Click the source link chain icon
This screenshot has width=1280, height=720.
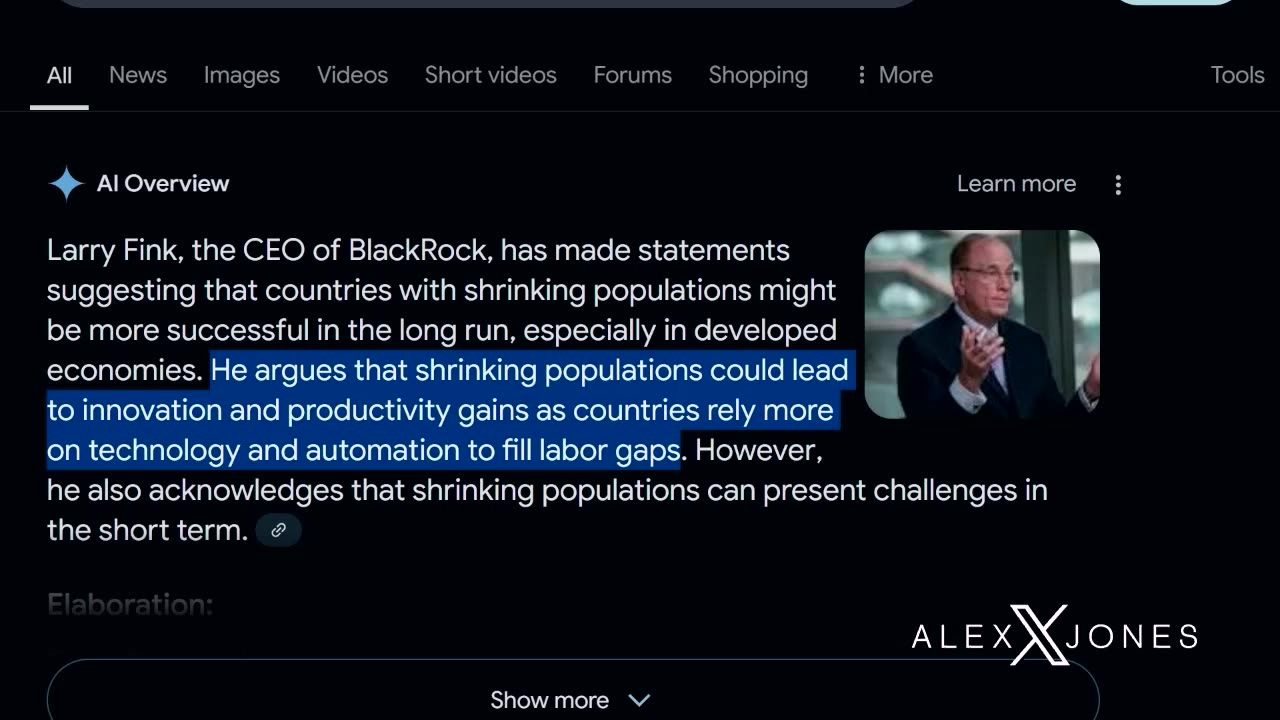click(x=279, y=530)
